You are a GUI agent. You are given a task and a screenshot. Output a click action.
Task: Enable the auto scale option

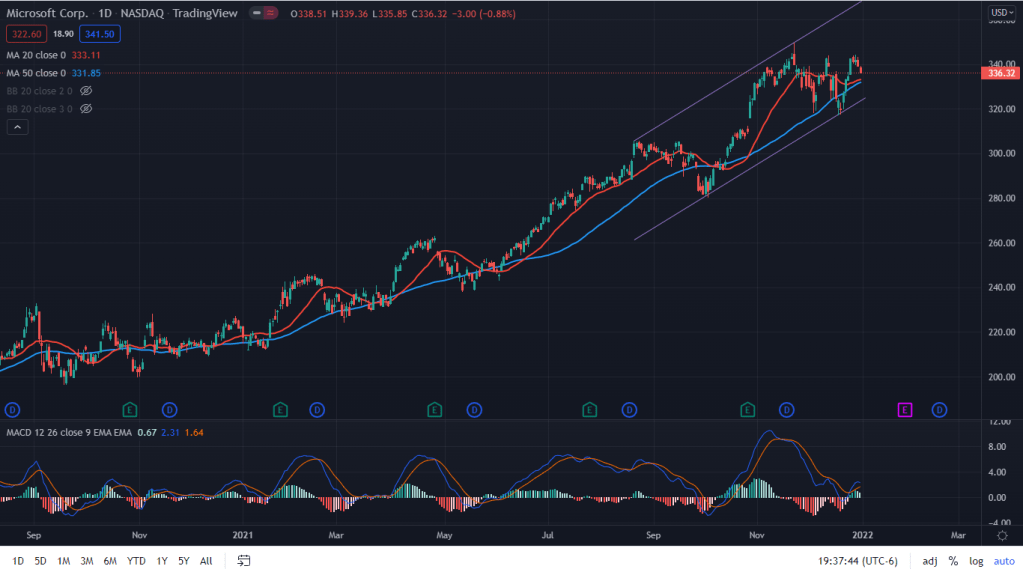click(1003, 561)
